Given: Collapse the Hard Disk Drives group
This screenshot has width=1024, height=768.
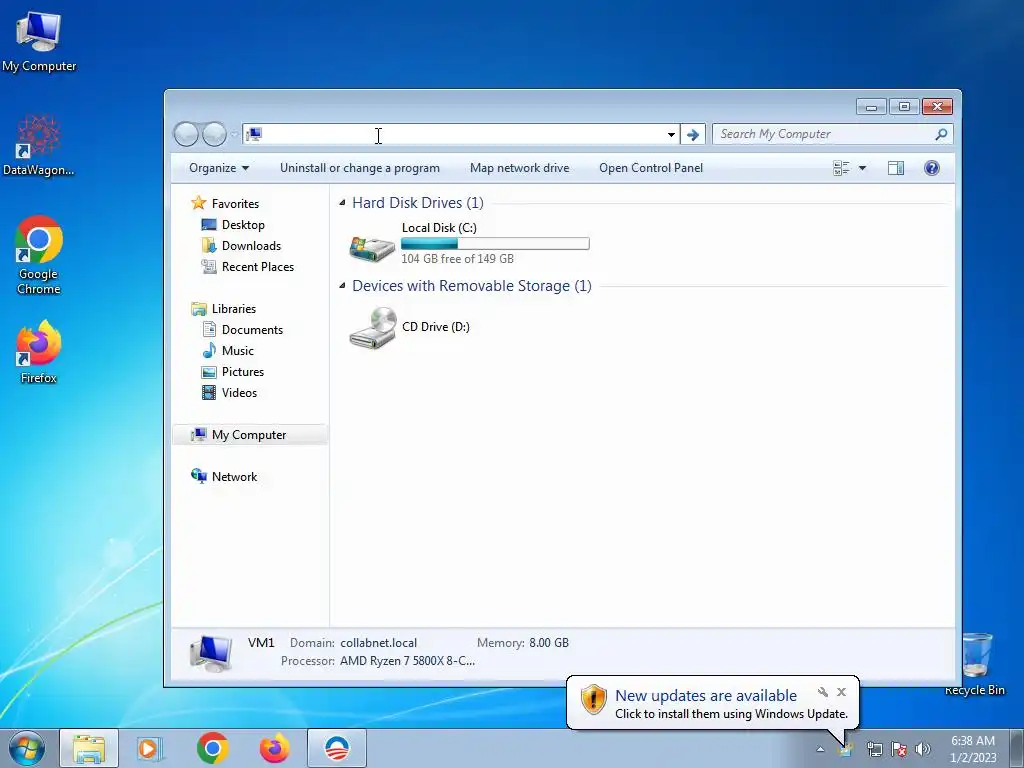Looking at the screenshot, I should pos(342,203).
